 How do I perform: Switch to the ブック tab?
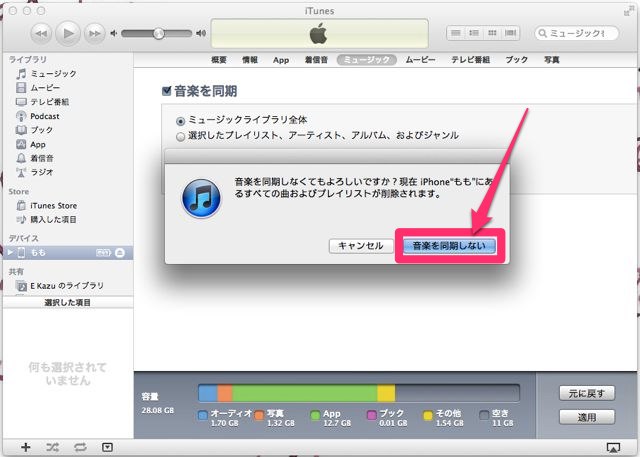(x=516, y=60)
